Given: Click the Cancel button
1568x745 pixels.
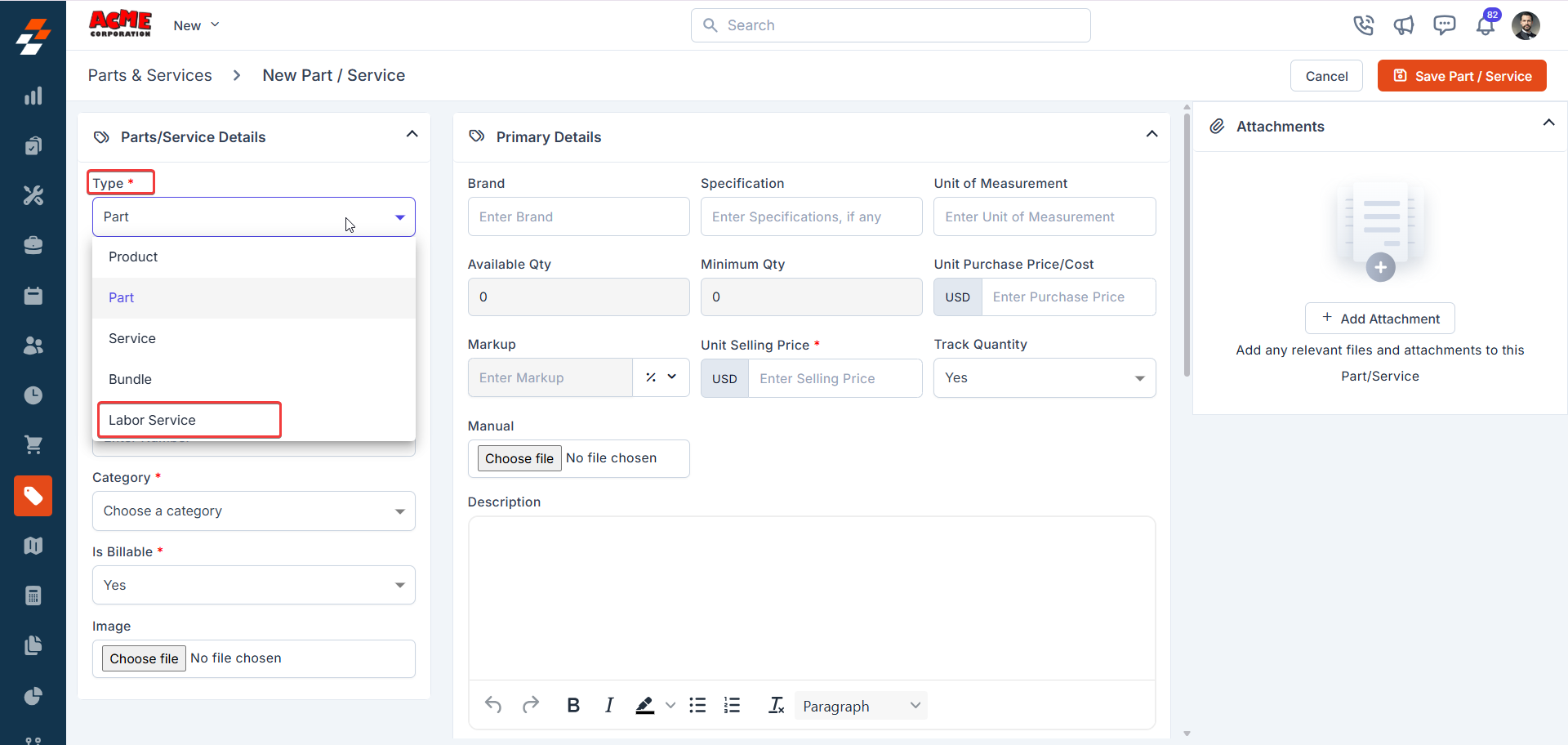Looking at the screenshot, I should (x=1326, y=76).
